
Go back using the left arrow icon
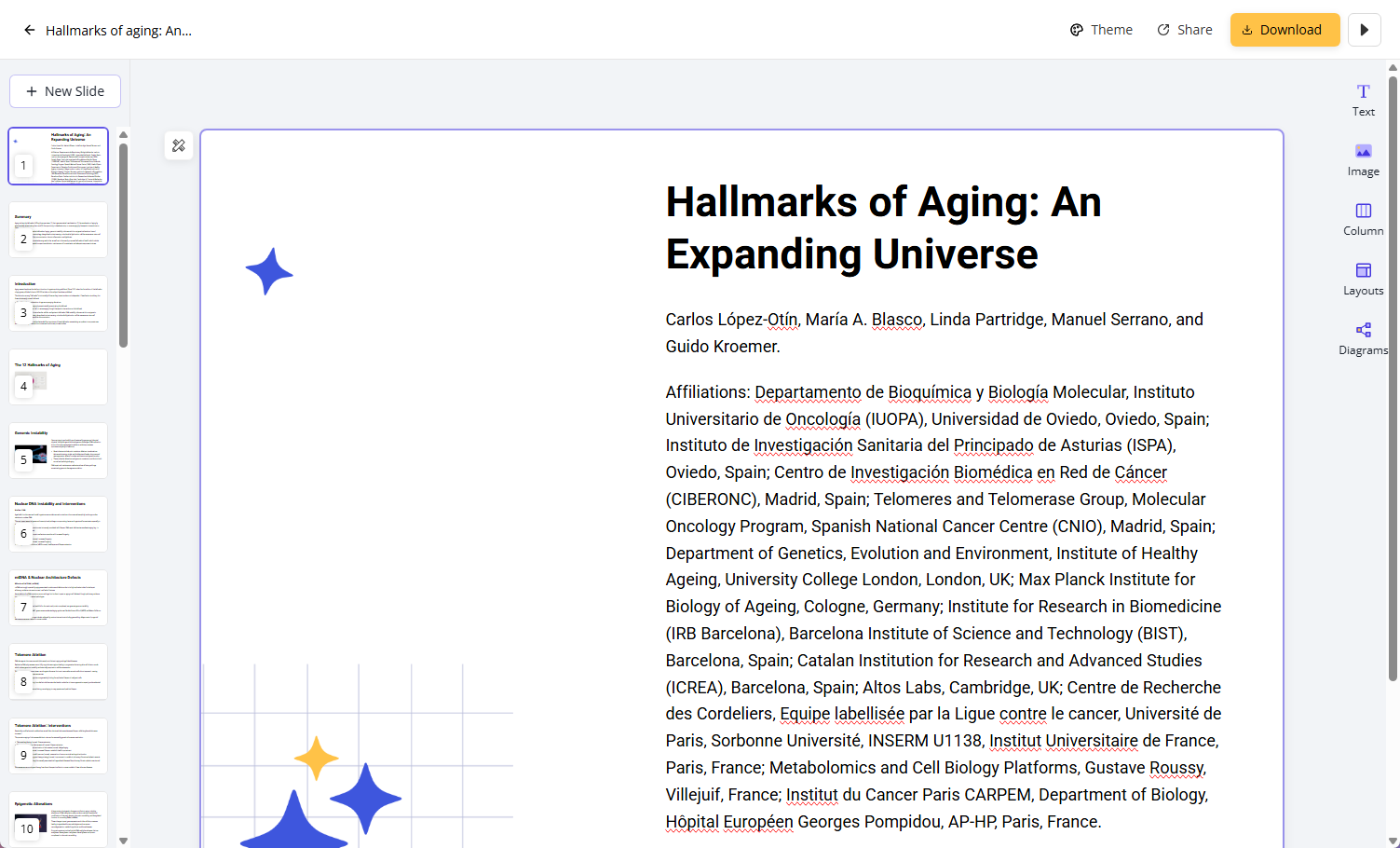[30, 30]
